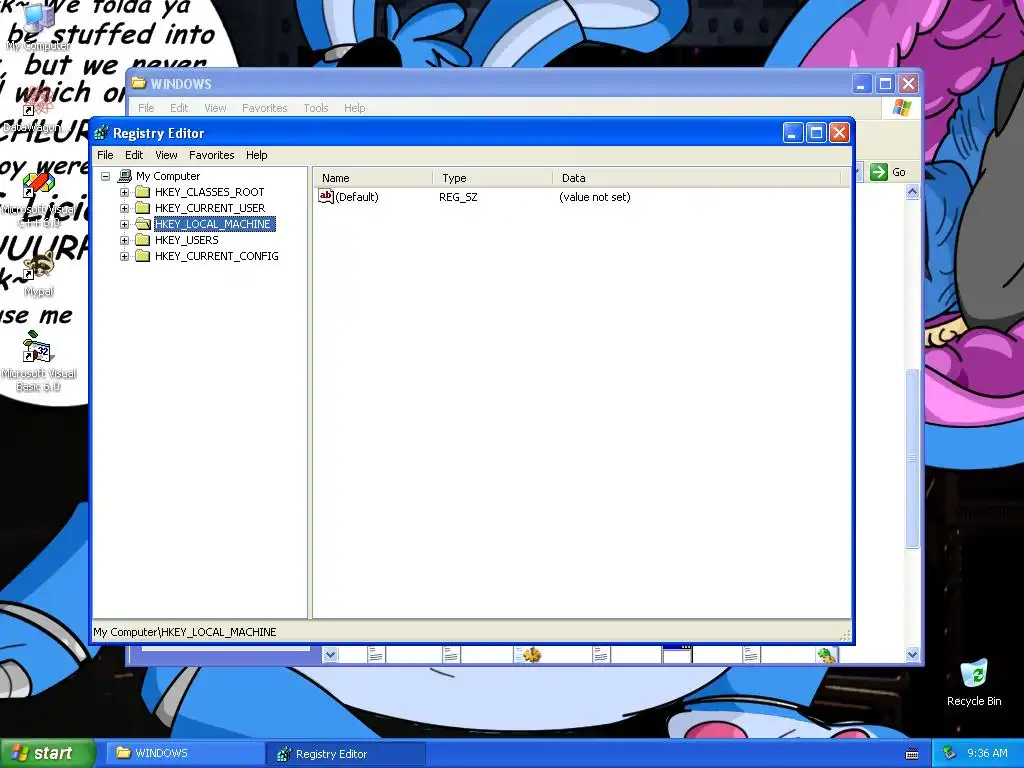1024x768 pixels.
Task: Click the HKEY_USERS folder icon
Action: pos(142,240)
